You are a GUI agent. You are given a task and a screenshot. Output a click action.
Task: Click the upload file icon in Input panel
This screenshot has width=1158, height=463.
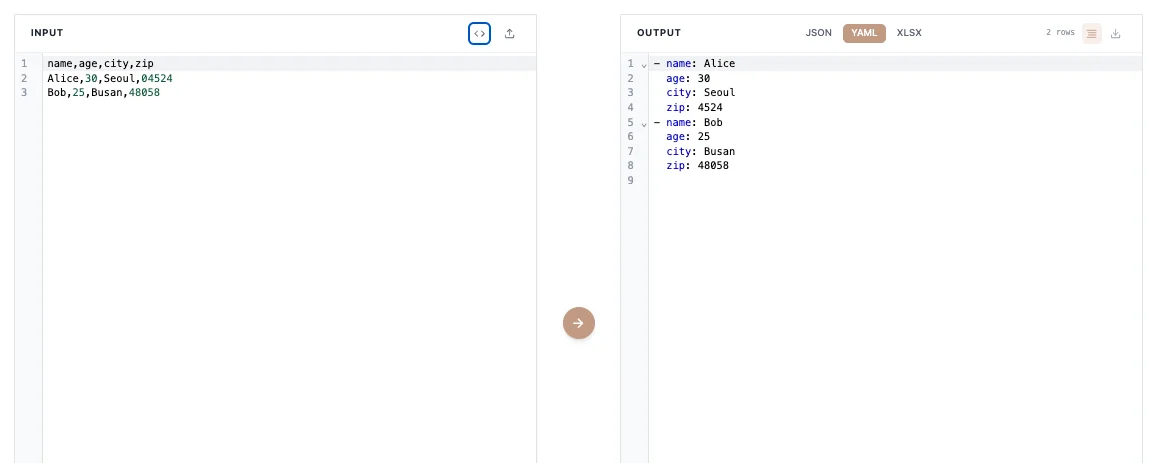click(510, 33)
